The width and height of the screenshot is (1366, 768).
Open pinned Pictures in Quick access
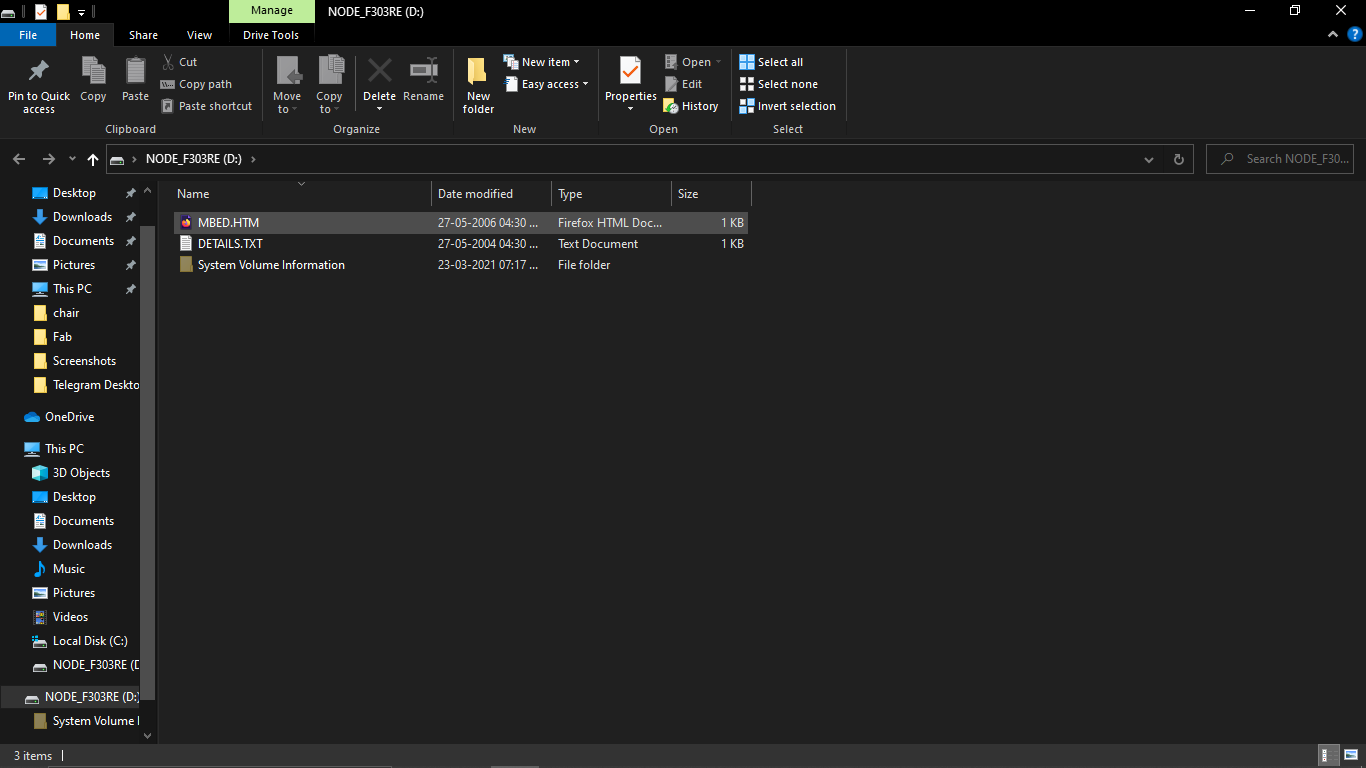pos(73,265)
